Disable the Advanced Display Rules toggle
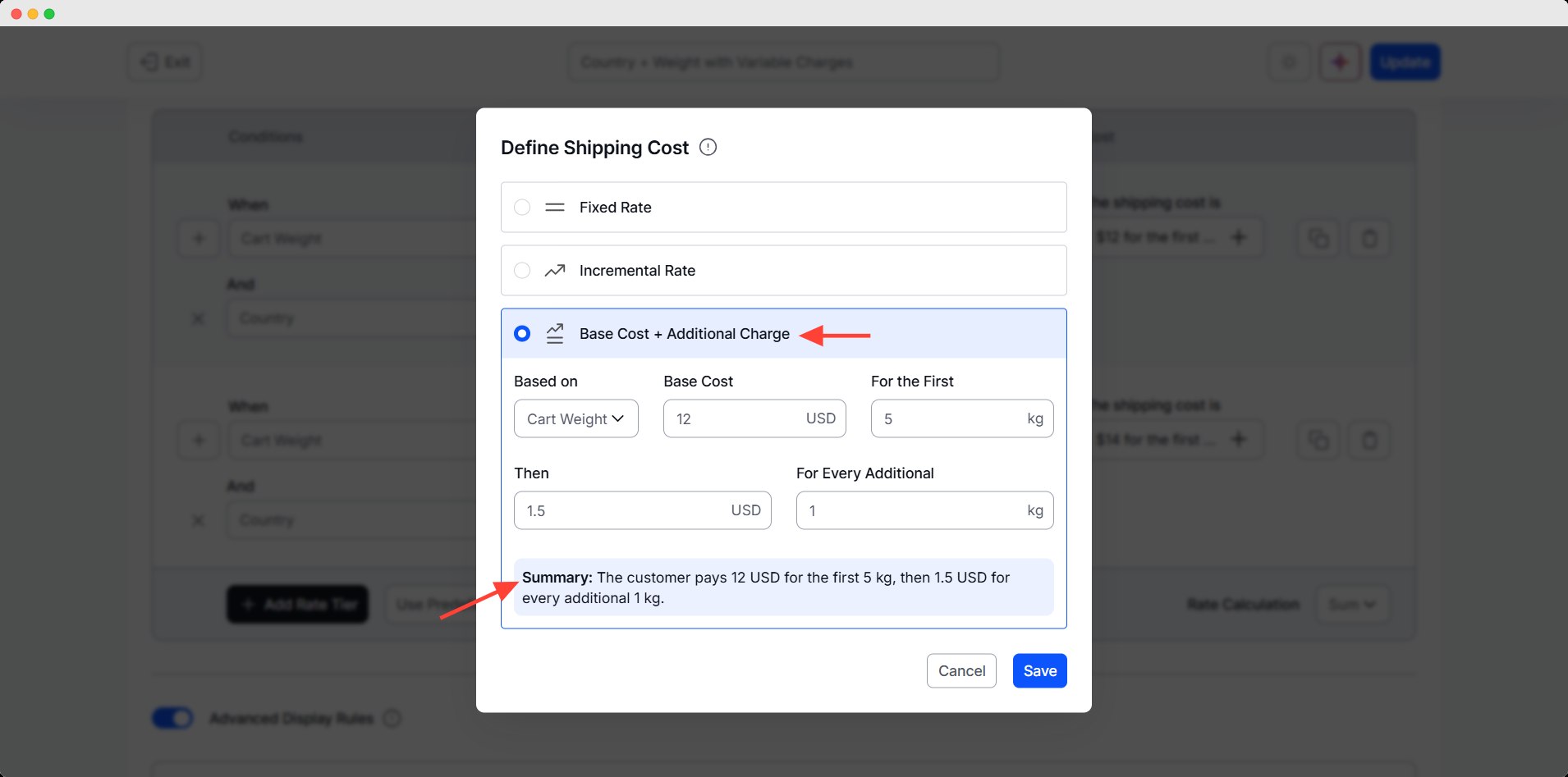This screenshot has height=777, width=1568. pos(172,718)
